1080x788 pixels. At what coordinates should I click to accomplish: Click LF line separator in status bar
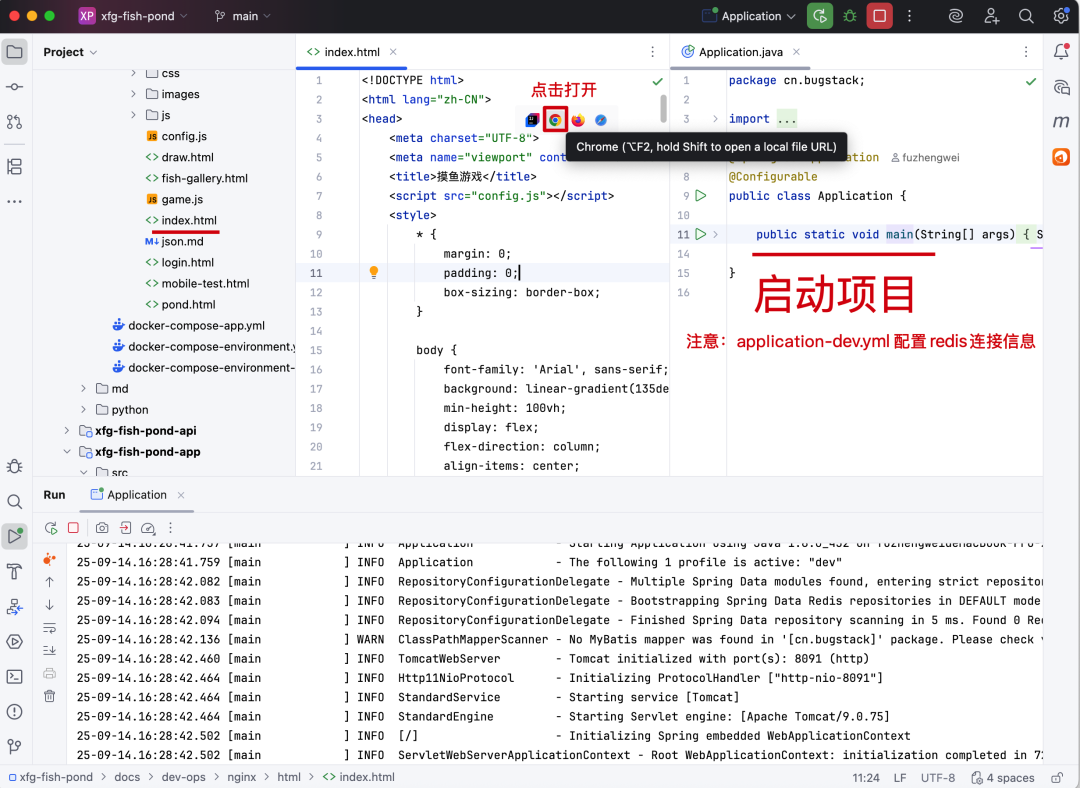(x=900, y=778)
